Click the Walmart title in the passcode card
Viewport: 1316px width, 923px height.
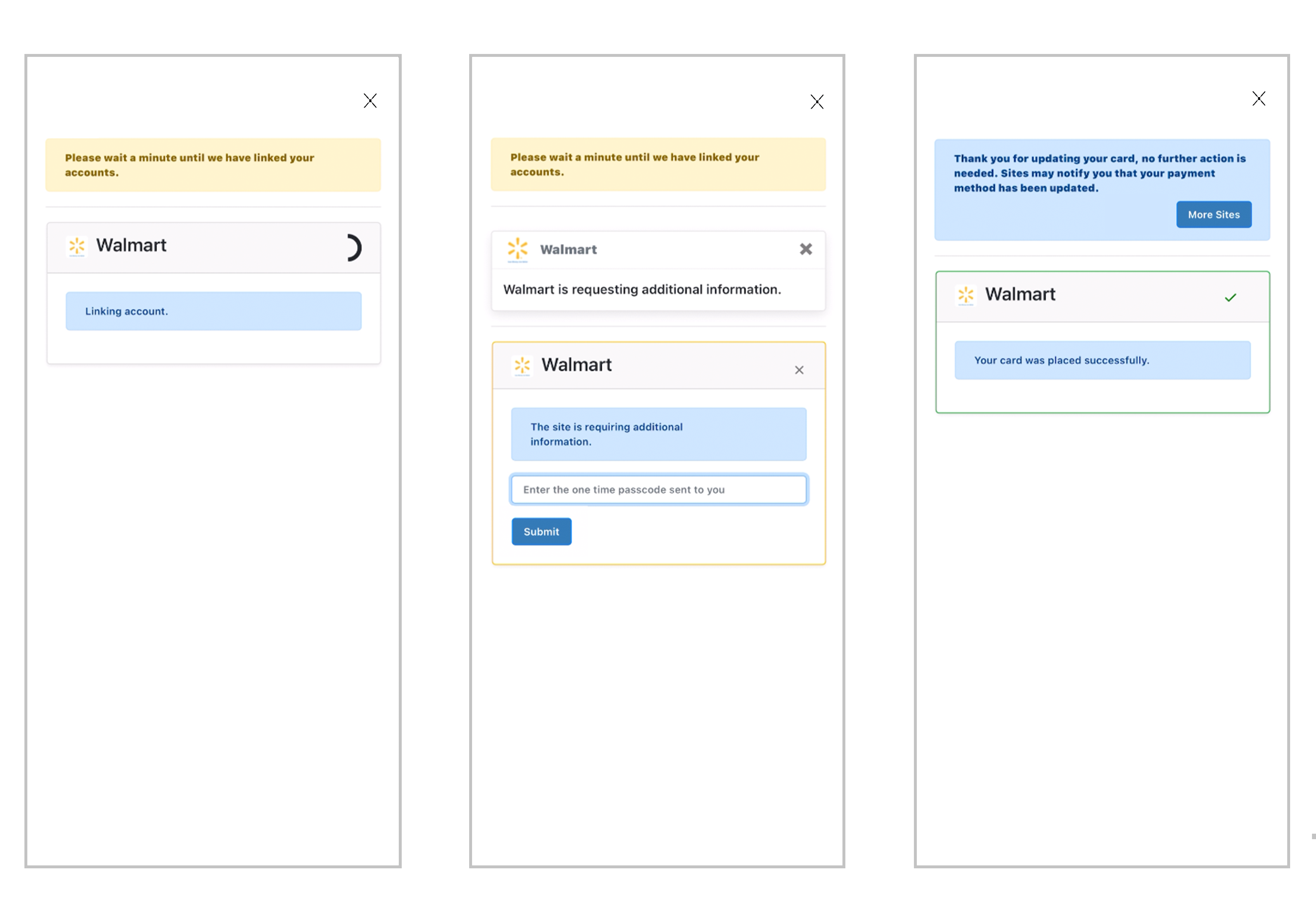577,365
